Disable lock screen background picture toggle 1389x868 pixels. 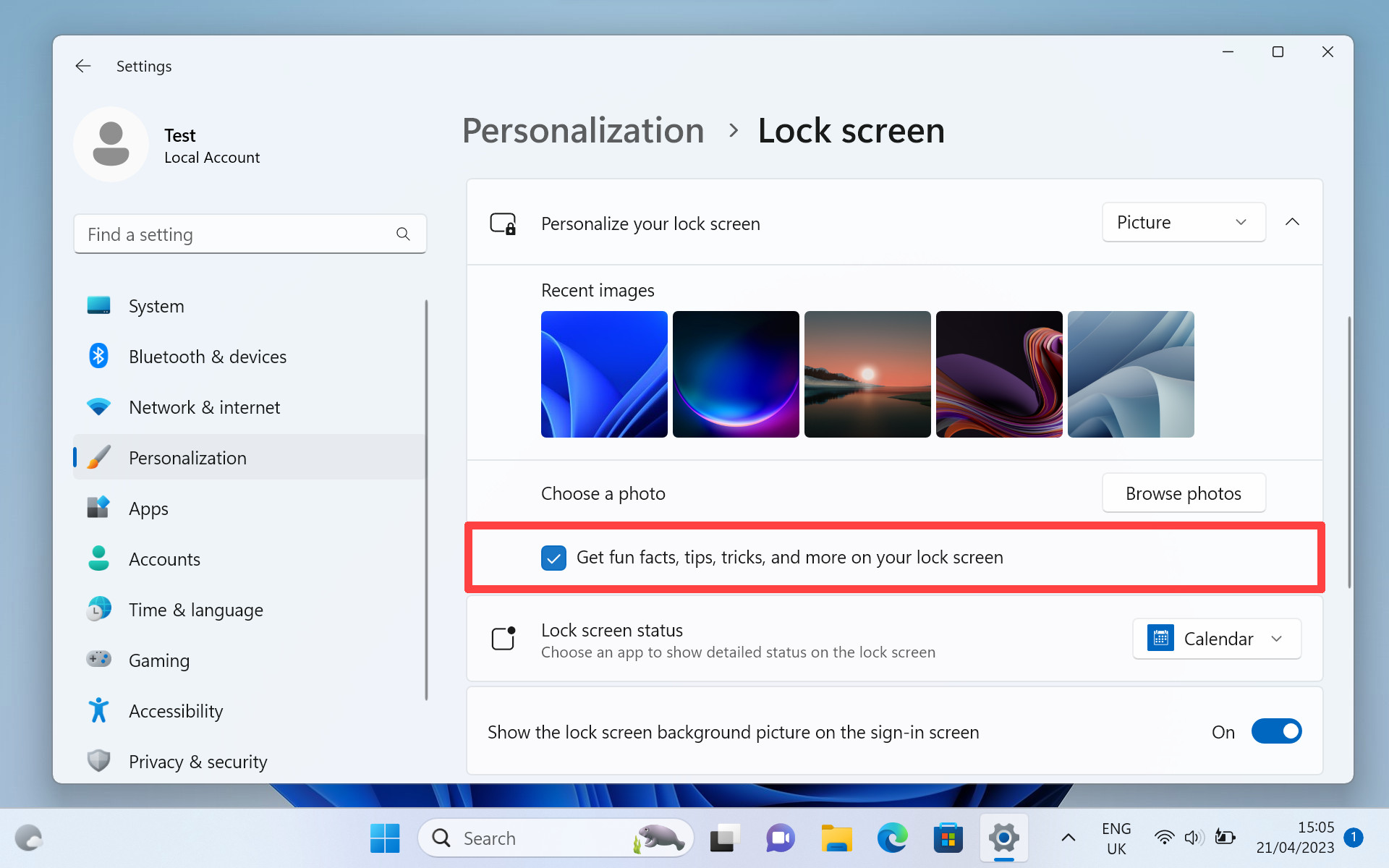(x=1278, y=732)
